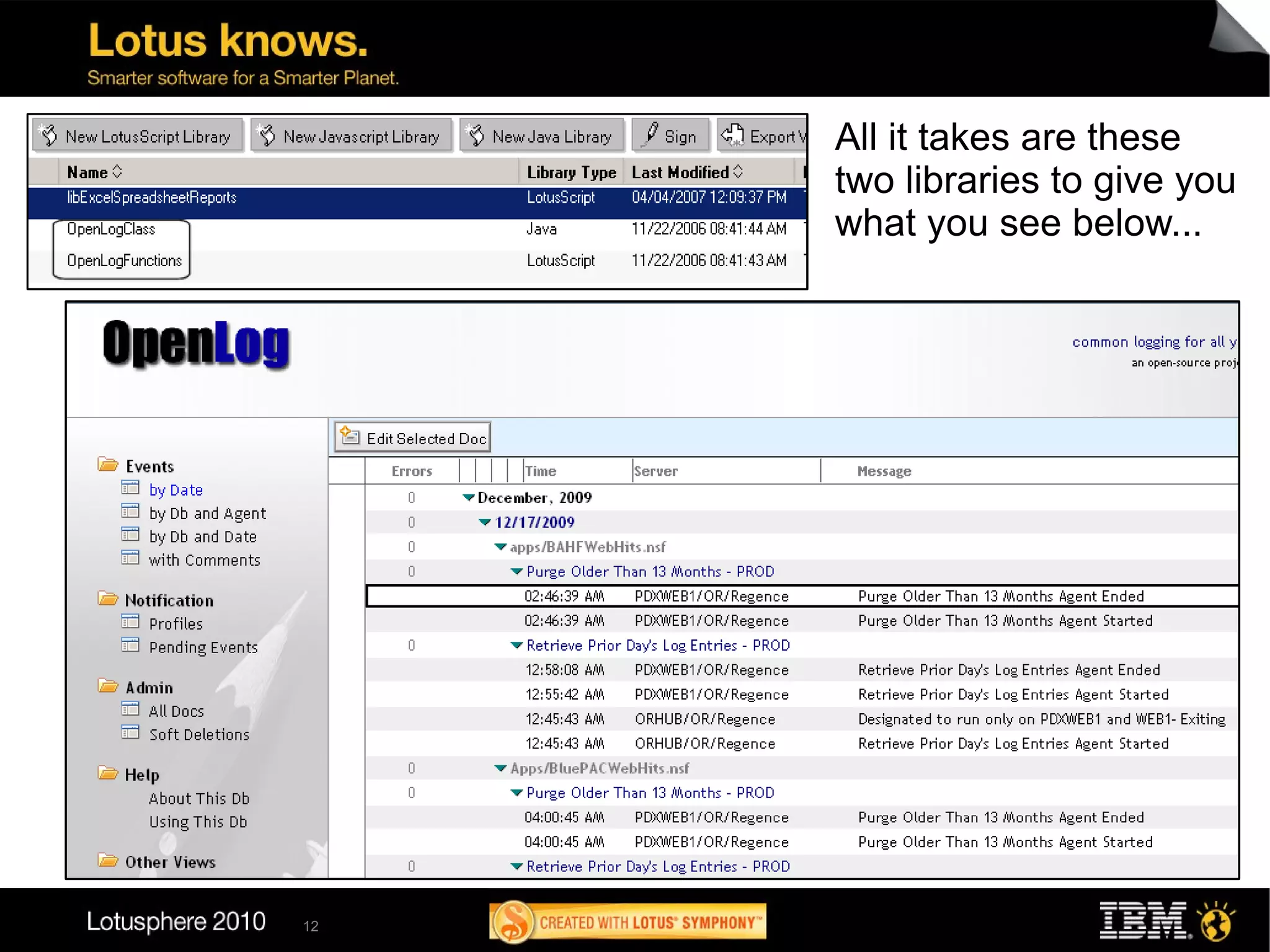1270x952 pixels.
Task: Collapse Apps/BluePACWebHits.nsf category
Action: [500, 768]
